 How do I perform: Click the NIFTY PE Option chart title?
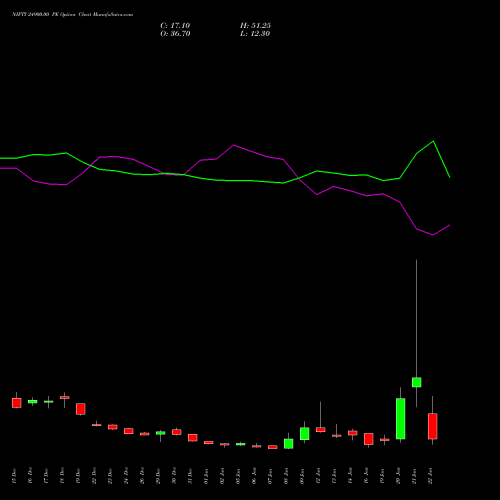point(72,14)
